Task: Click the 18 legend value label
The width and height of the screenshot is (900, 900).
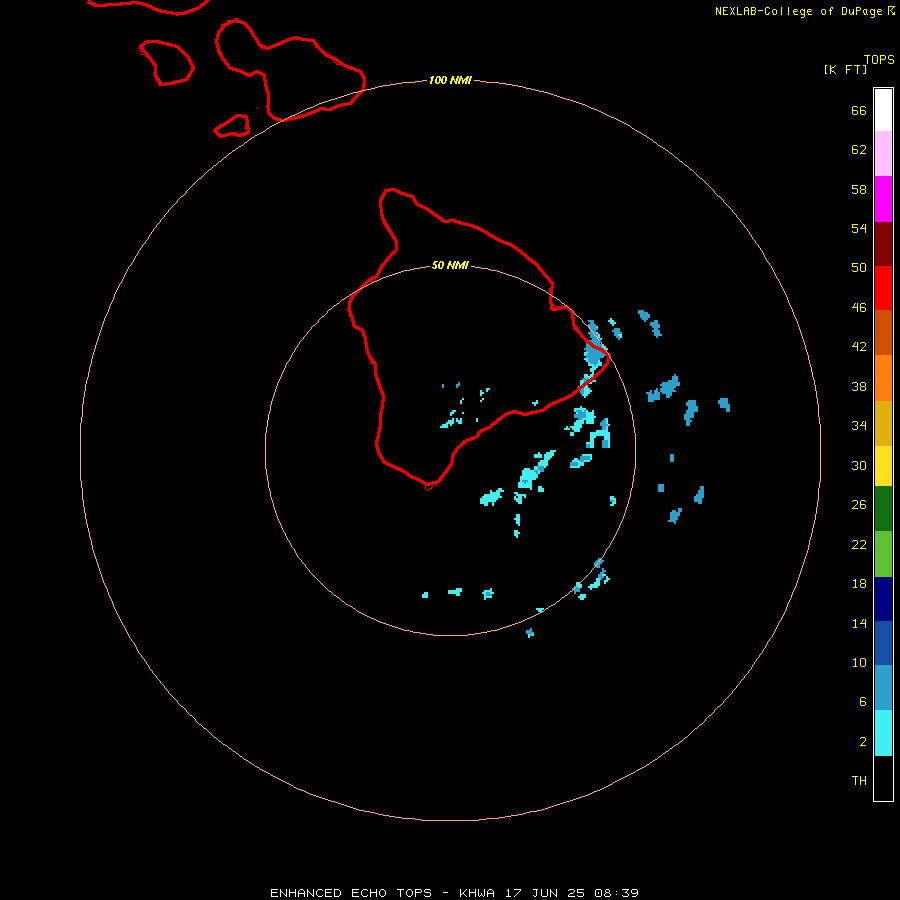Action: pyautogui.click(x=859, y=584)
